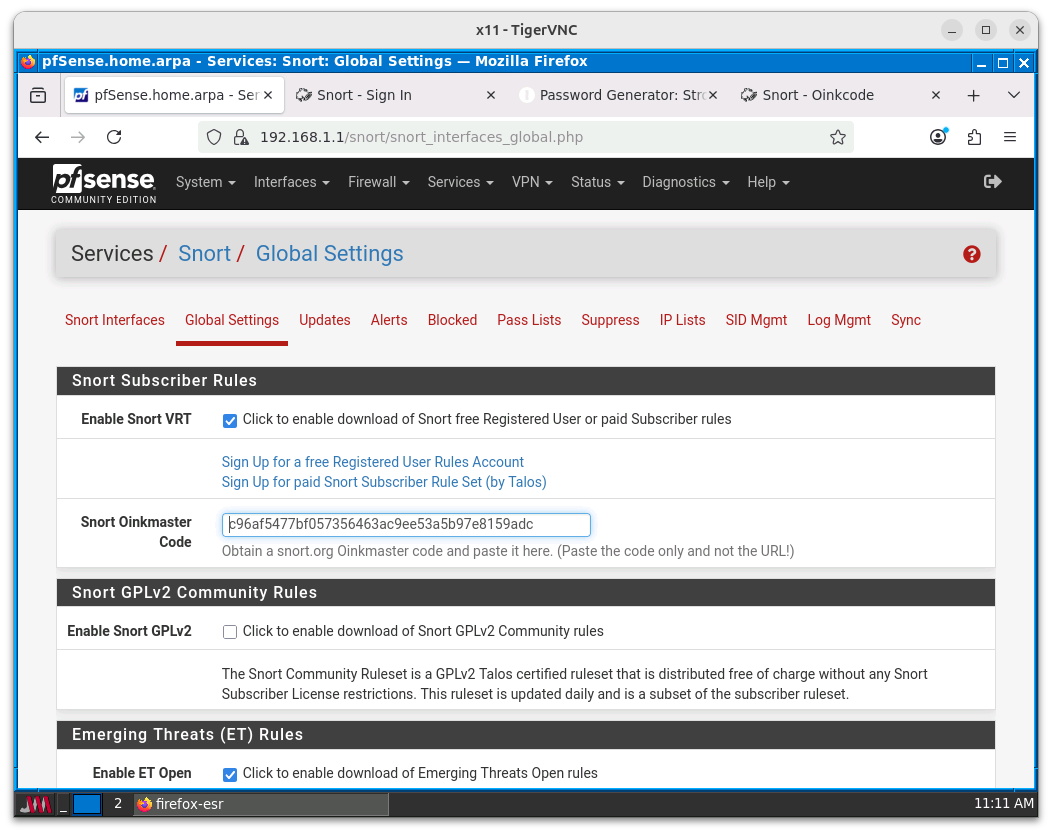1052x834 pixels.
Task: Open the extensions puzzle icon
Action: click(974, 138)
